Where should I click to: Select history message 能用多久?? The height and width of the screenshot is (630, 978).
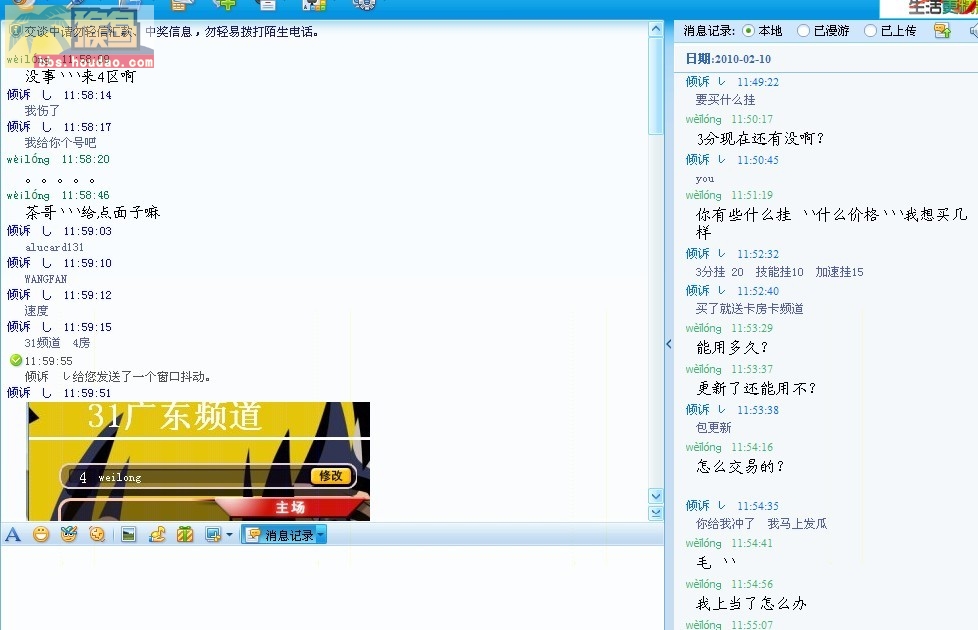pos(732,347)
